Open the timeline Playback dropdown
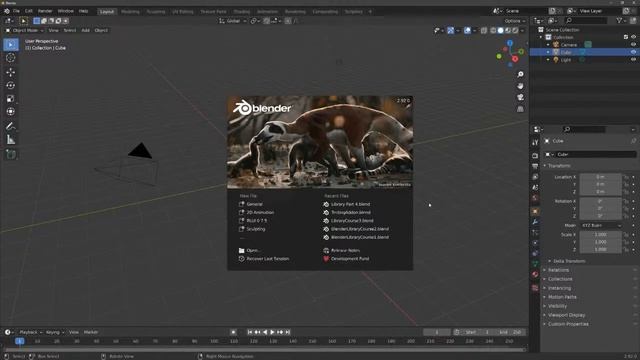This screenshot has width=640, height=360. click(31, 332)
